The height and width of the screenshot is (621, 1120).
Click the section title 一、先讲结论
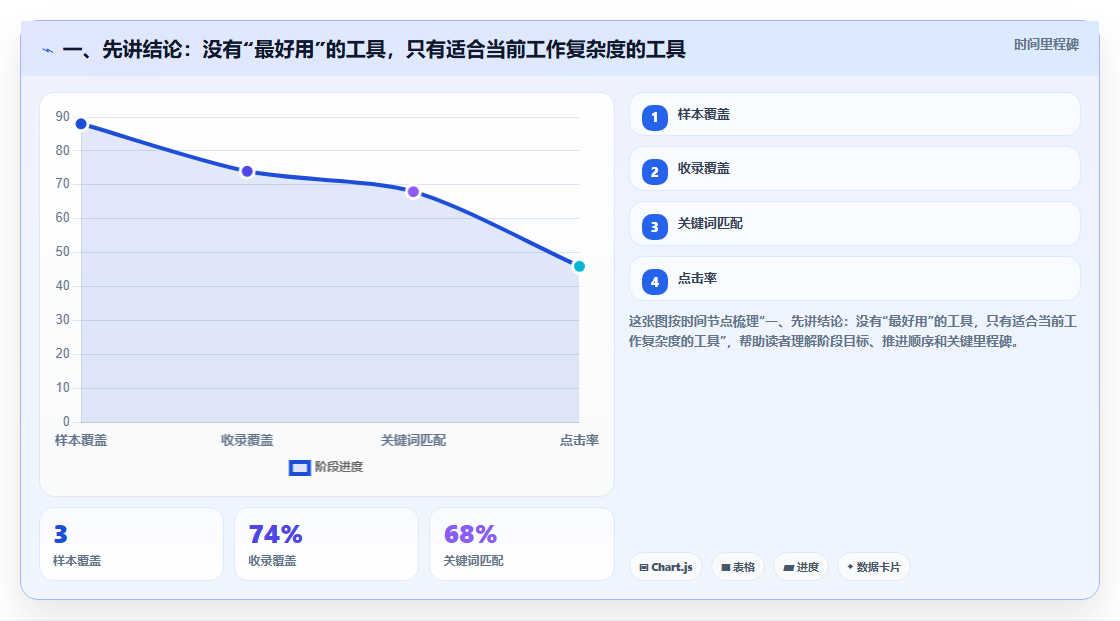pyautogui.click(x=374, y=49)
